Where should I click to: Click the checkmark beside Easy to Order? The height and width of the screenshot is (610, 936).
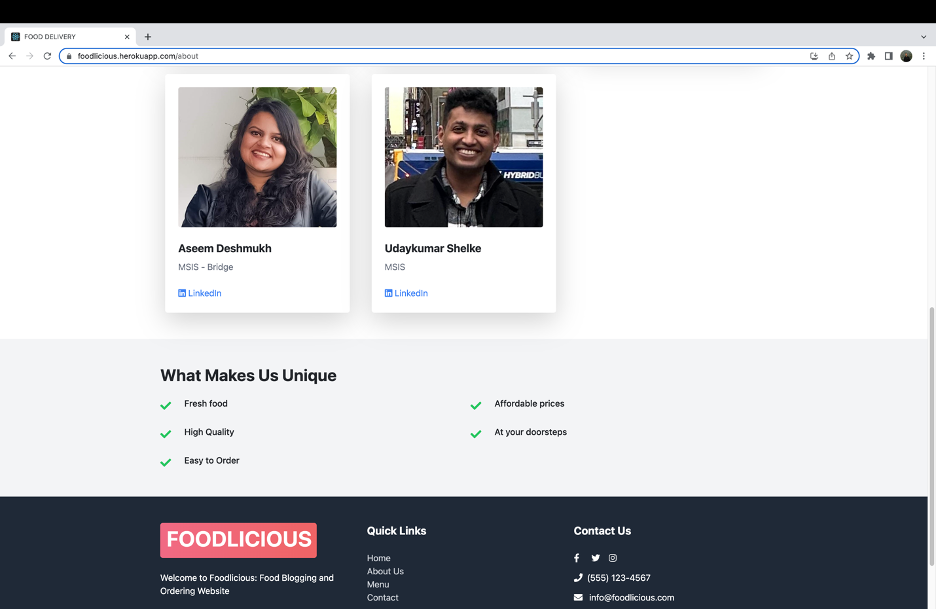166,462
